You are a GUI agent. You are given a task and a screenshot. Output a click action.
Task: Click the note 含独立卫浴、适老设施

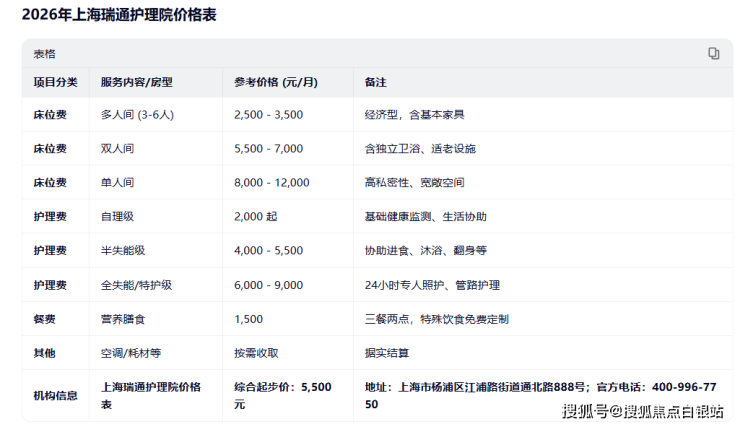(420, 149)
